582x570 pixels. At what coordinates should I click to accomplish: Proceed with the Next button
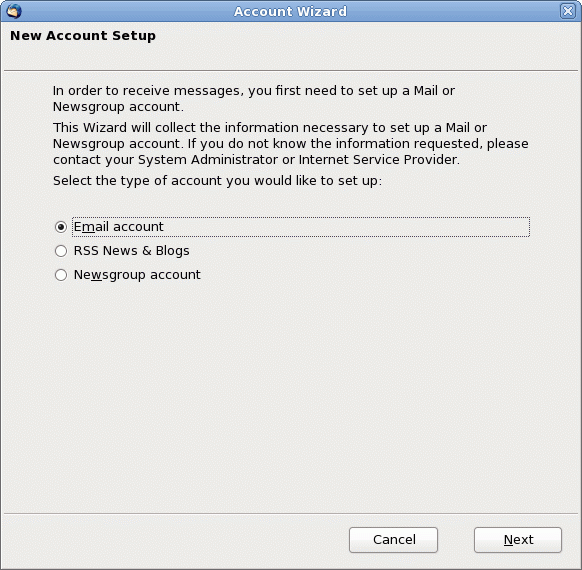(x=518, y=540)
